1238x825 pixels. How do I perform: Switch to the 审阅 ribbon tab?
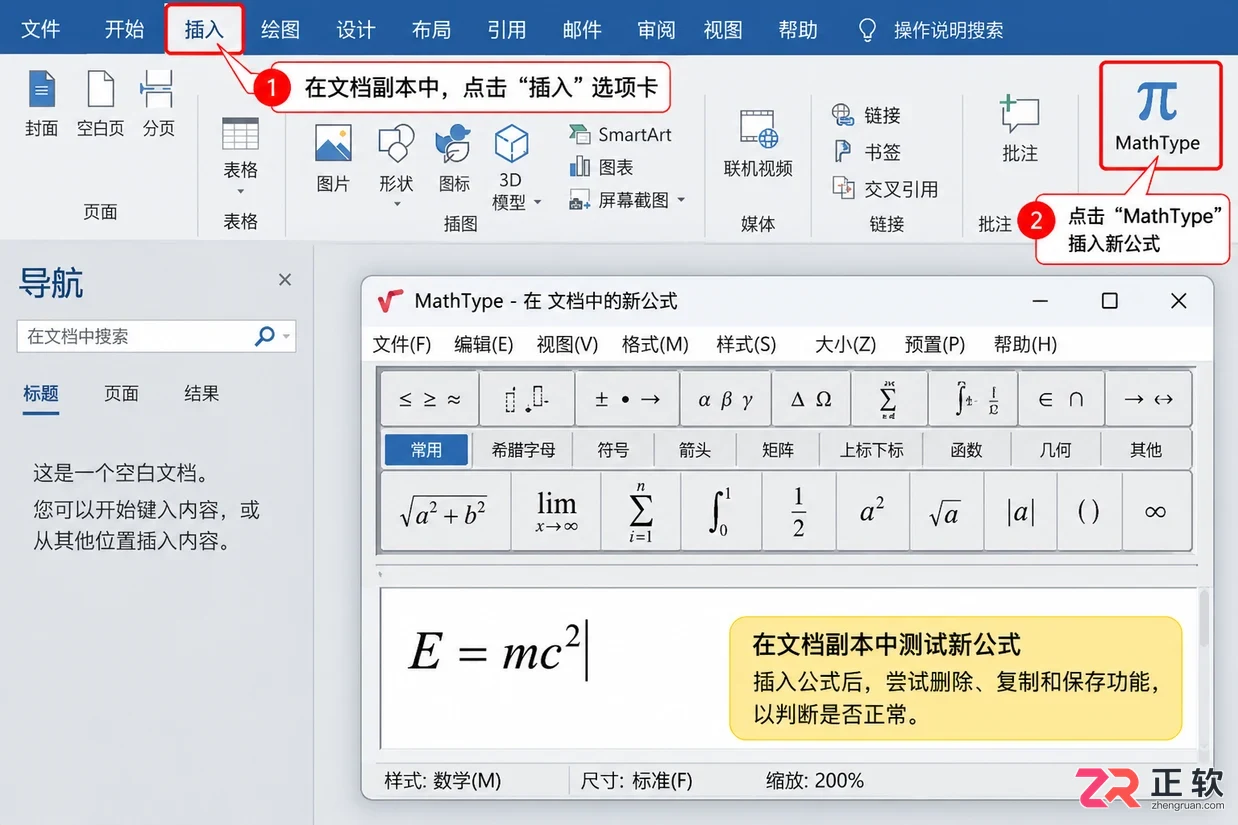657,30
